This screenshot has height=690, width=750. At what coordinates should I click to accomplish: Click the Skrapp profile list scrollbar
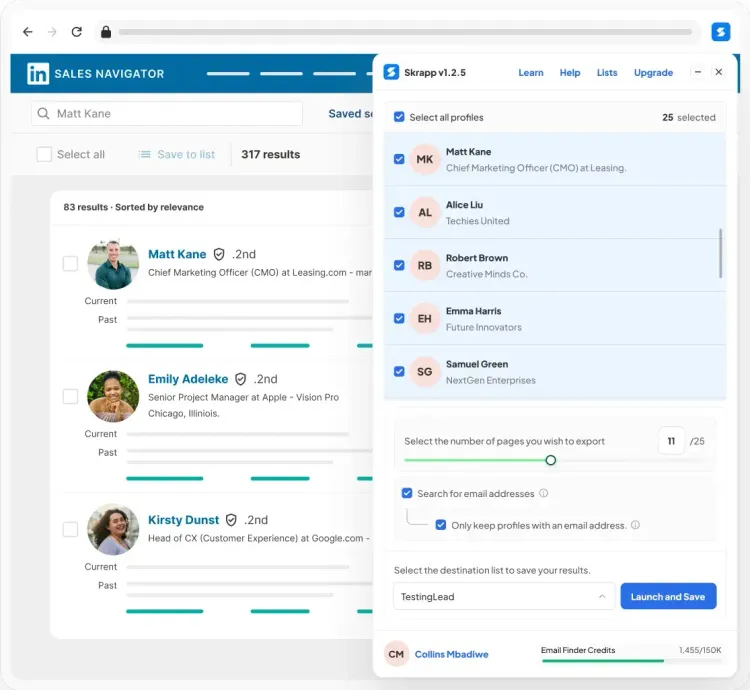(x=720, y=253)
